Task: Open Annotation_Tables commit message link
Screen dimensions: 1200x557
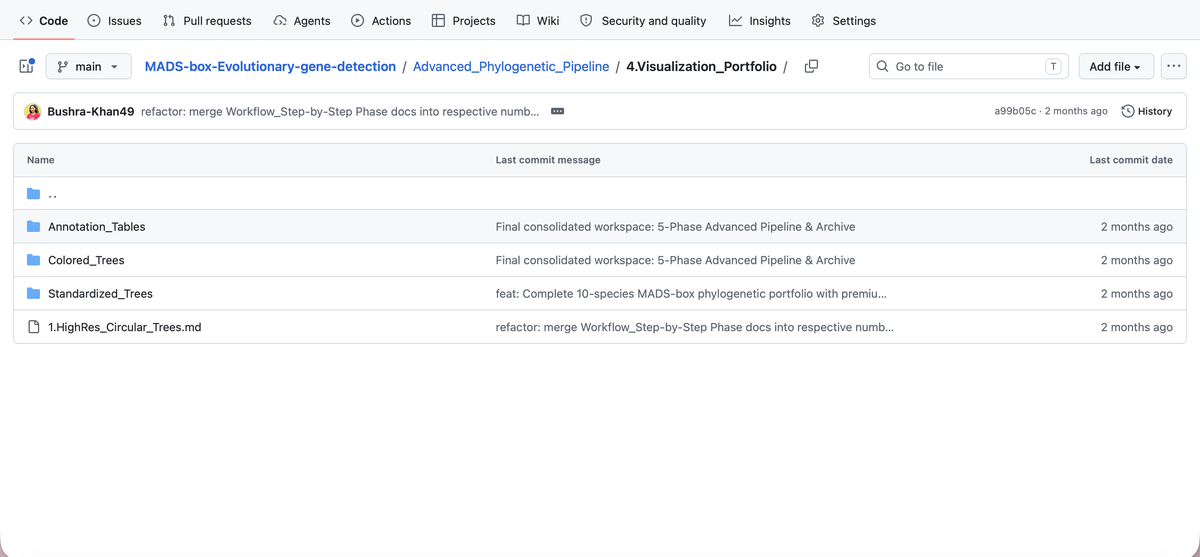Action: [675, 227]
